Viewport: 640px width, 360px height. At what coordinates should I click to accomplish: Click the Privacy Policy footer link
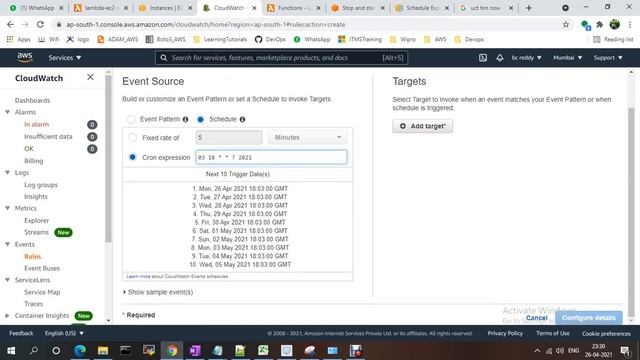505,333
